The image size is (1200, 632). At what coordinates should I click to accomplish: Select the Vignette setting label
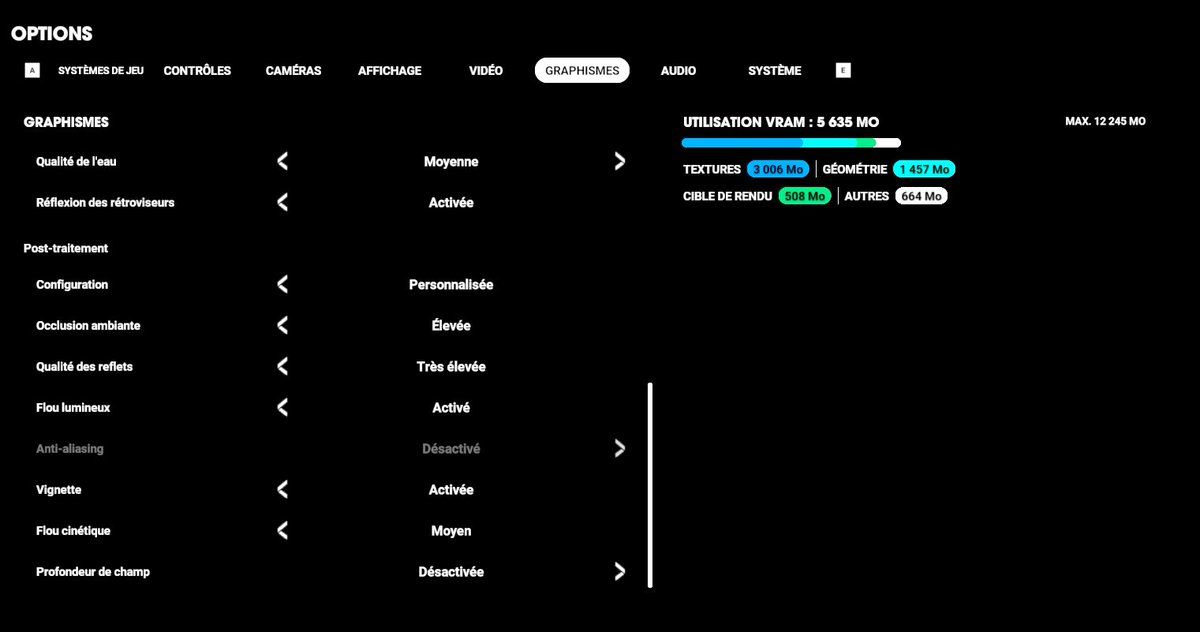tap(59, 490)
